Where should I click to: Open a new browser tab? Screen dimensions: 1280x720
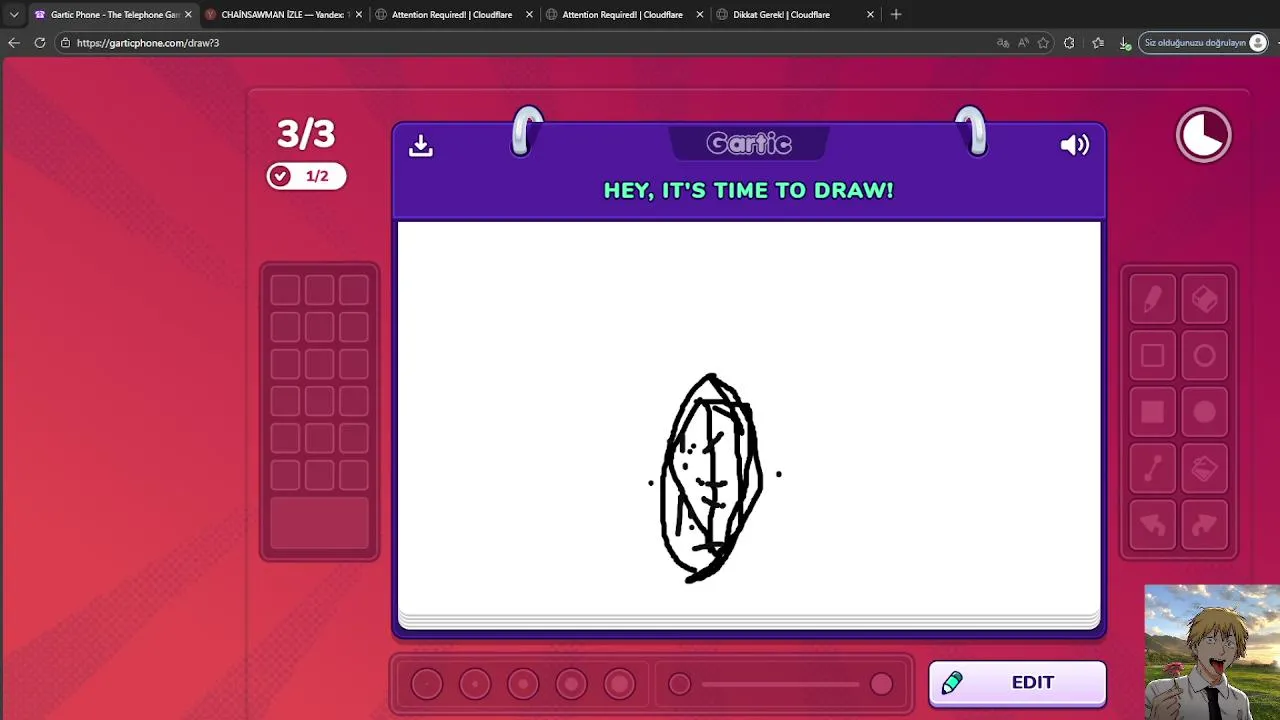[x=896, y=14]
